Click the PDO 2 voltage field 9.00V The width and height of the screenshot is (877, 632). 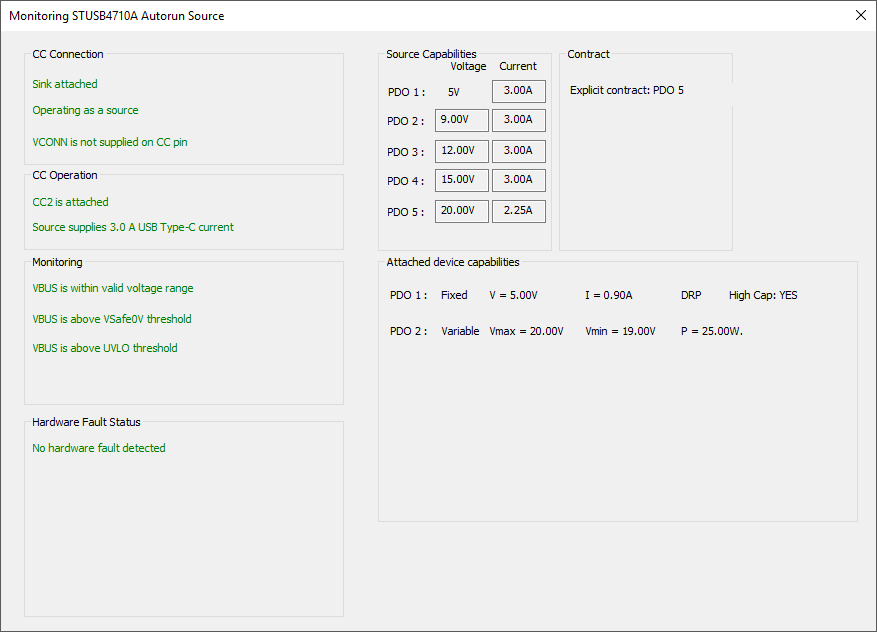pos(461,120)
